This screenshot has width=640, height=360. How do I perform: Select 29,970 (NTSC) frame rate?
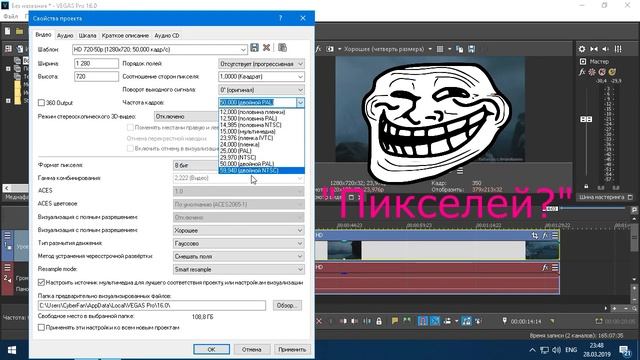pos(261,157)
